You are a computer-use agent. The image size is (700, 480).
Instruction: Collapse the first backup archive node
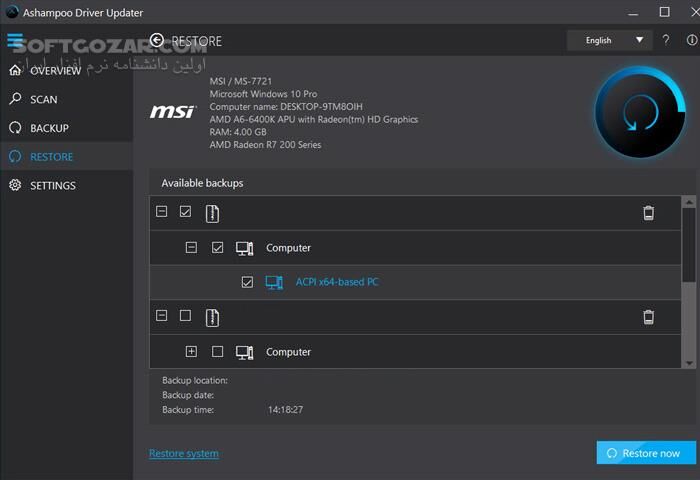(x=161, y=212)
